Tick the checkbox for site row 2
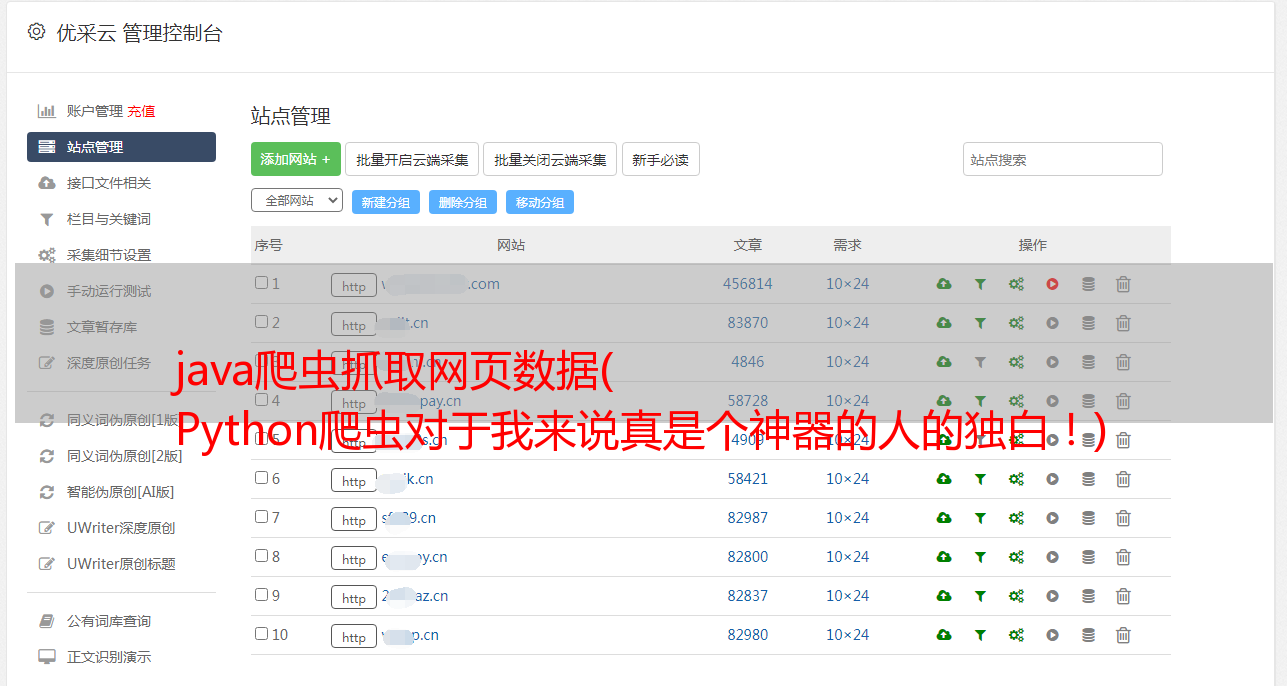 pos(261,322)
